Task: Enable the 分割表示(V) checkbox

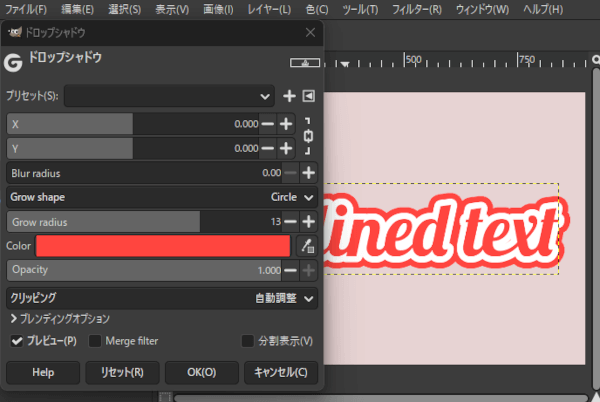Action: pos(247,341)
